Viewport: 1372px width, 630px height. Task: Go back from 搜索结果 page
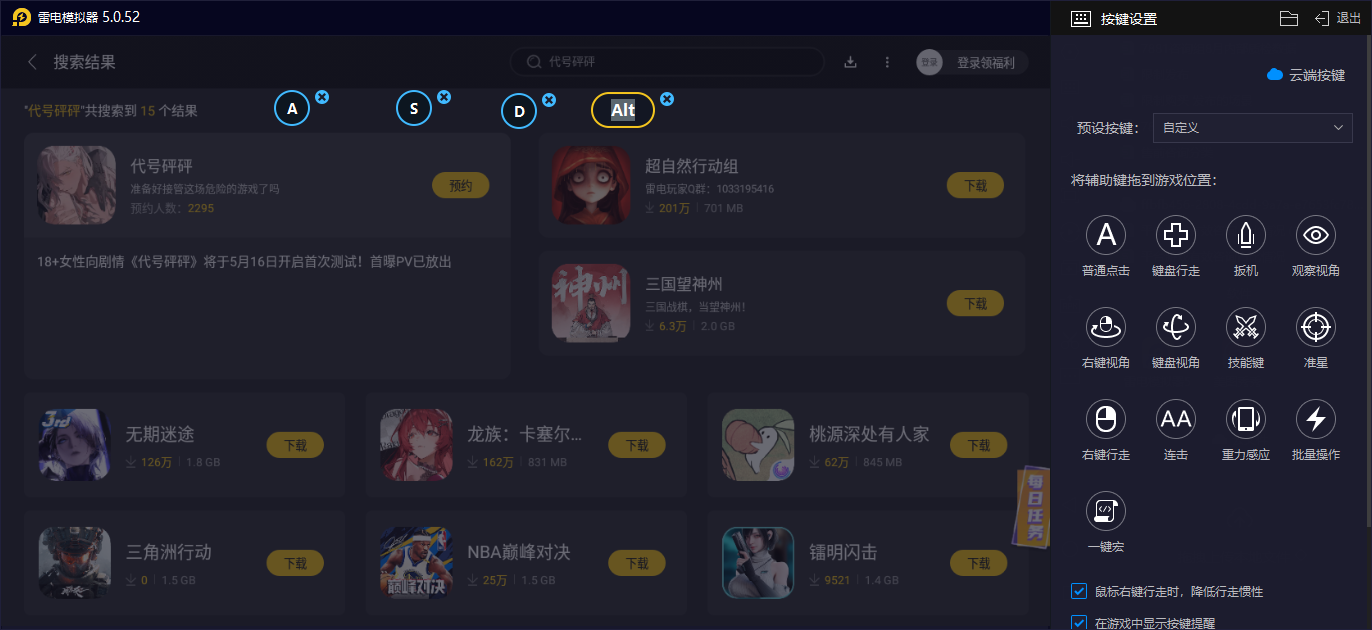33,62
